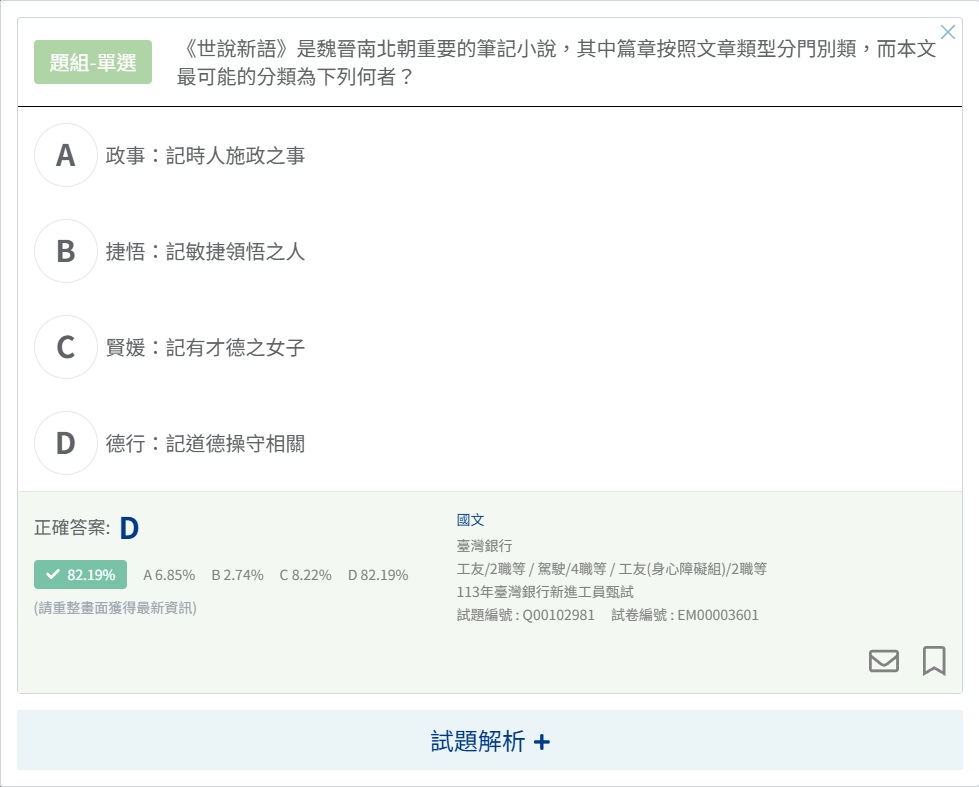Bookmark this question with the bookmark icon

(934, 661)
